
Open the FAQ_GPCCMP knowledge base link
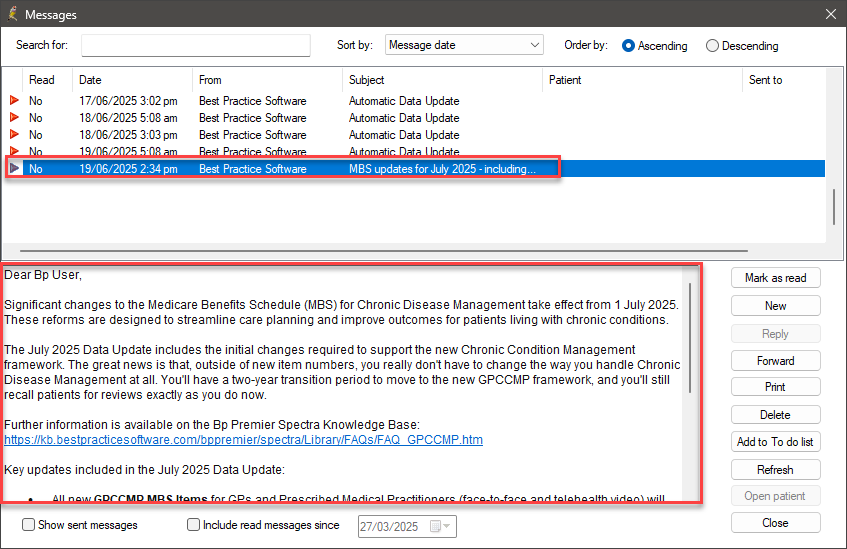point(243,440)
